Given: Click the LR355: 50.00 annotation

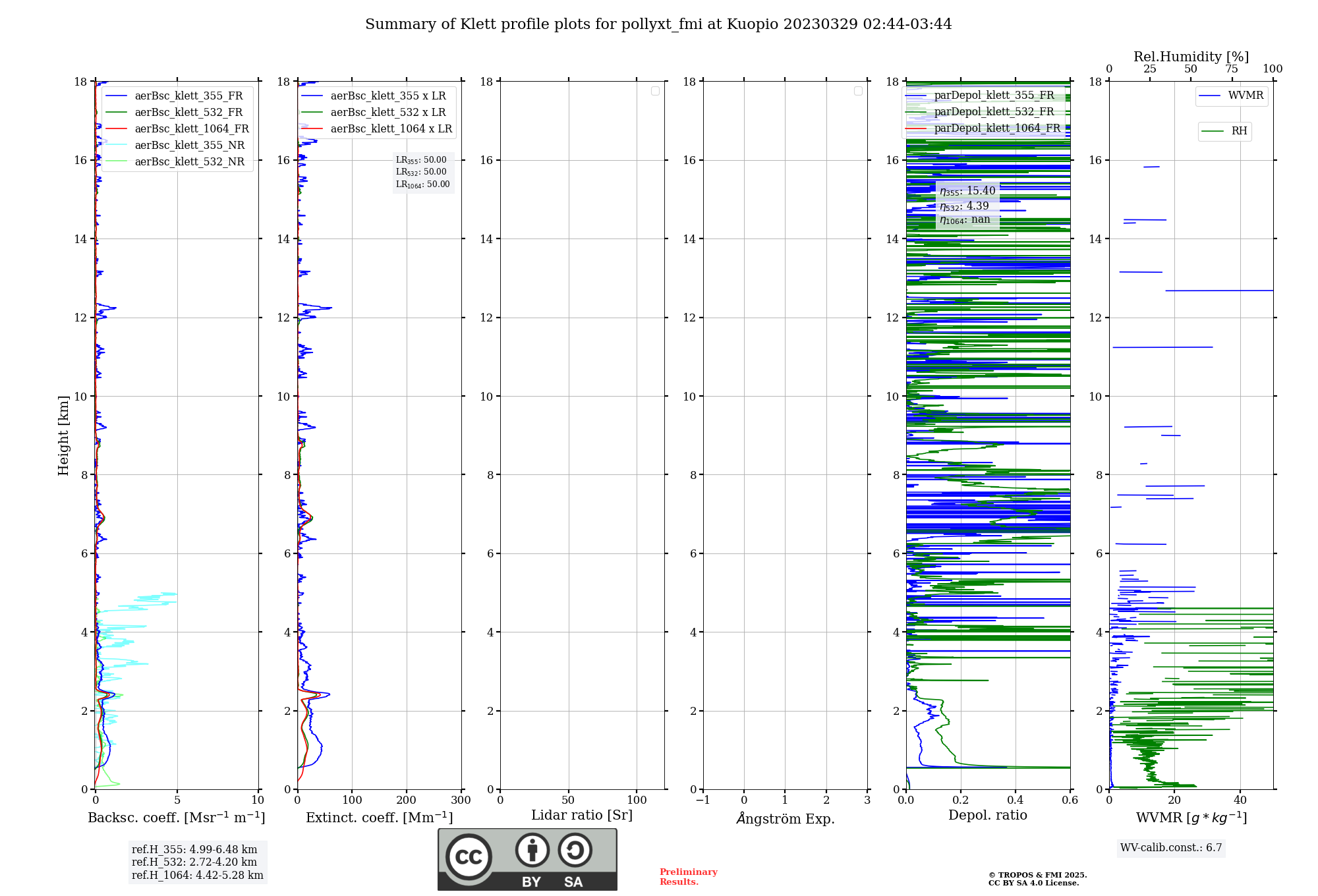Looking at the screenshot, I should coord(421,160).
